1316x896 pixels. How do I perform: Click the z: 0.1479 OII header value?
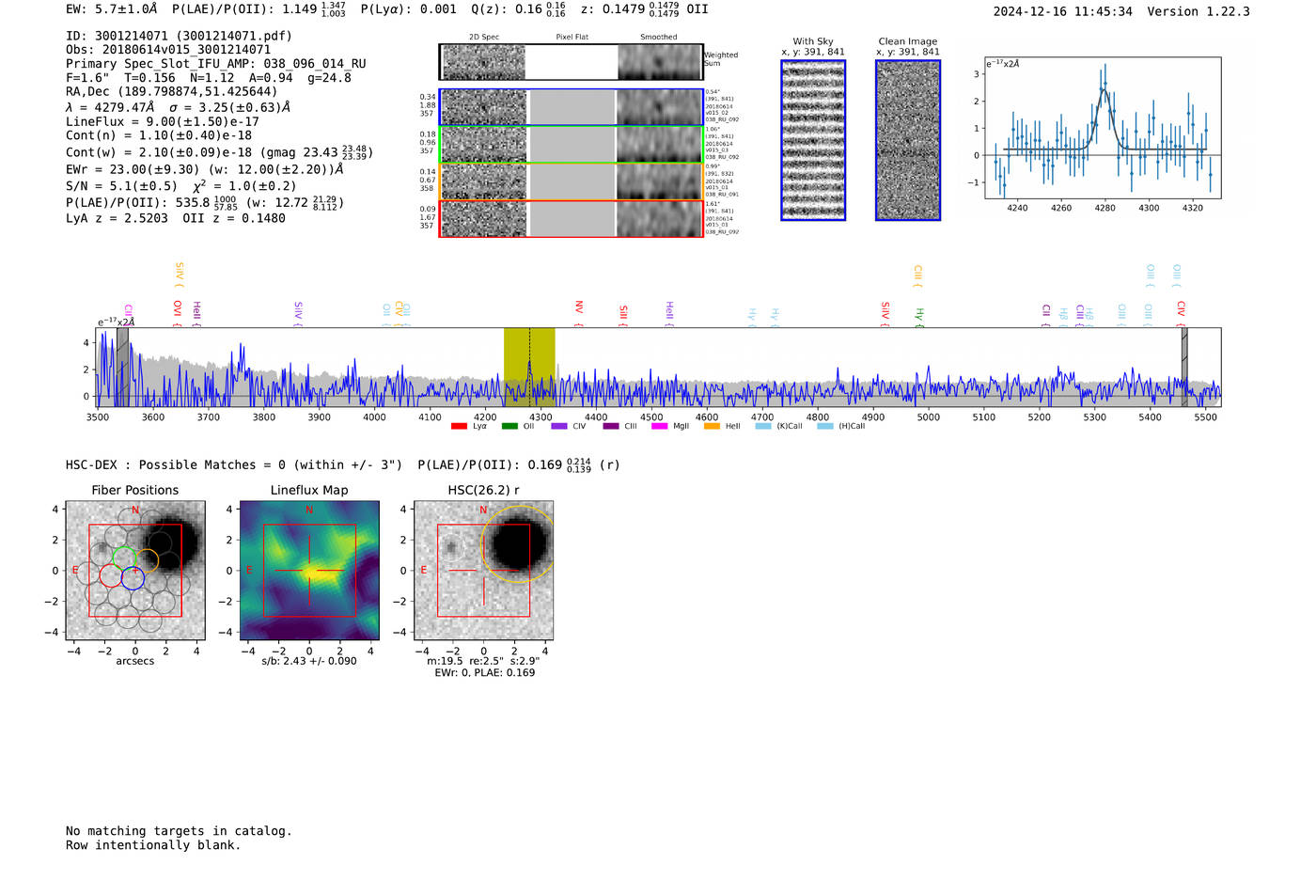[644, 9]
